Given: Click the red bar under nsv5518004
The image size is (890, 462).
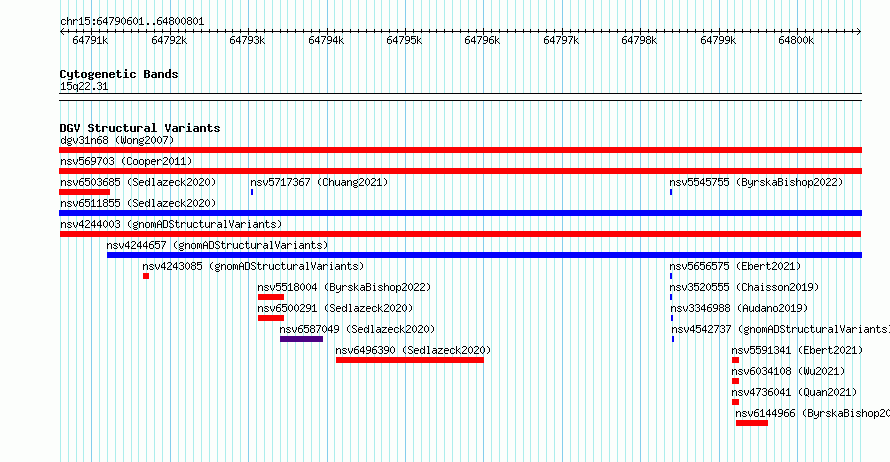Looking at the screenshot, I should click(x=271, y=297).
